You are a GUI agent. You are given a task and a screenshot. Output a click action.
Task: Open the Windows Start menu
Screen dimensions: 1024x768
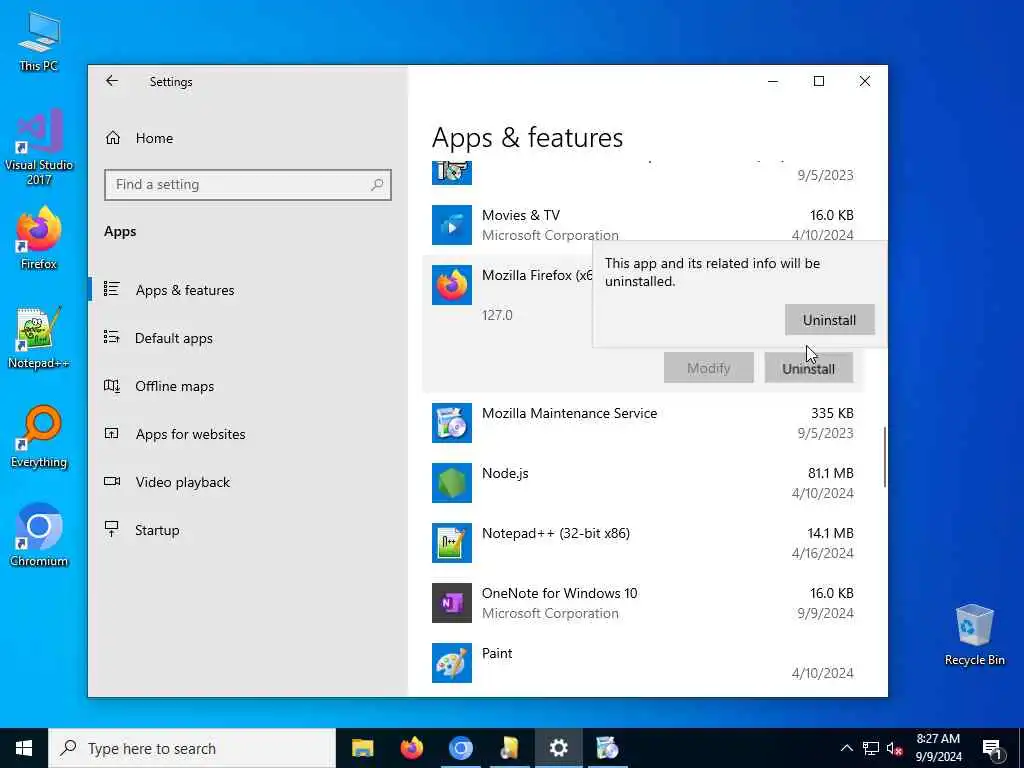click(x=24, y=748)
